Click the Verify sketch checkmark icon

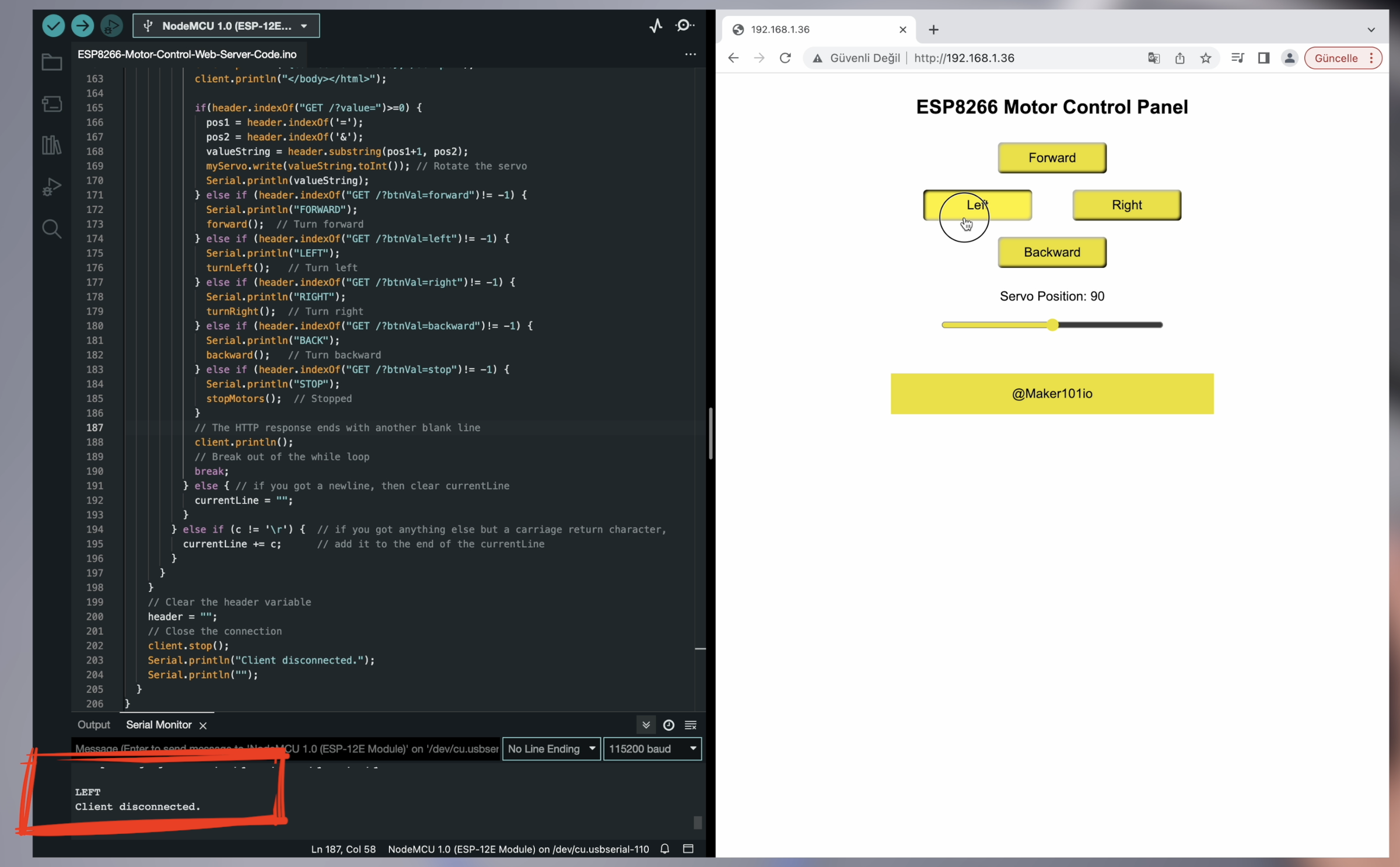pos(53,26)
